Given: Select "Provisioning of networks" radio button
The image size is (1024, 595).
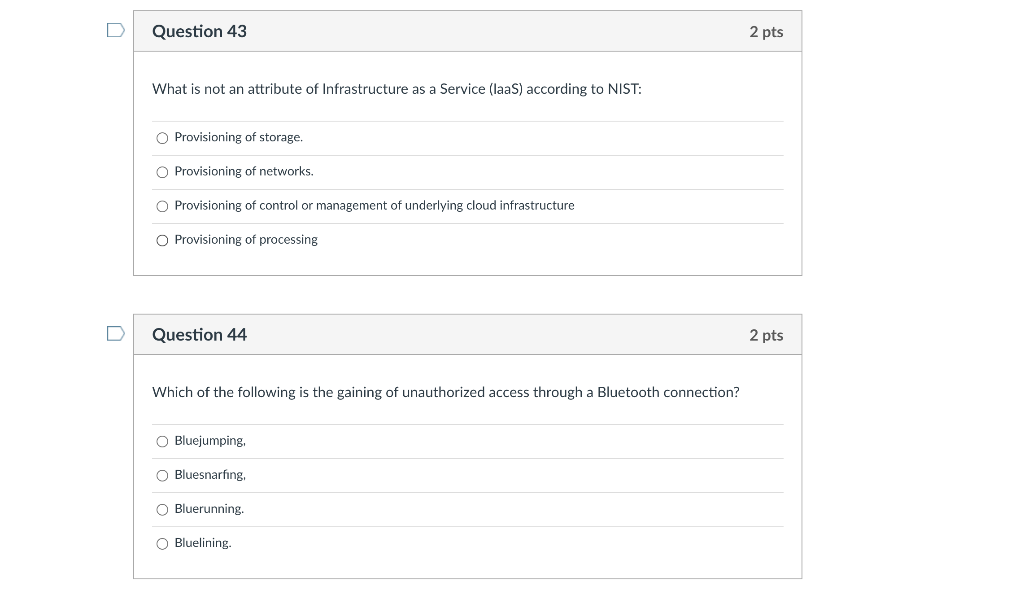Looking at the screenshot, I should (x=162, y=171).
